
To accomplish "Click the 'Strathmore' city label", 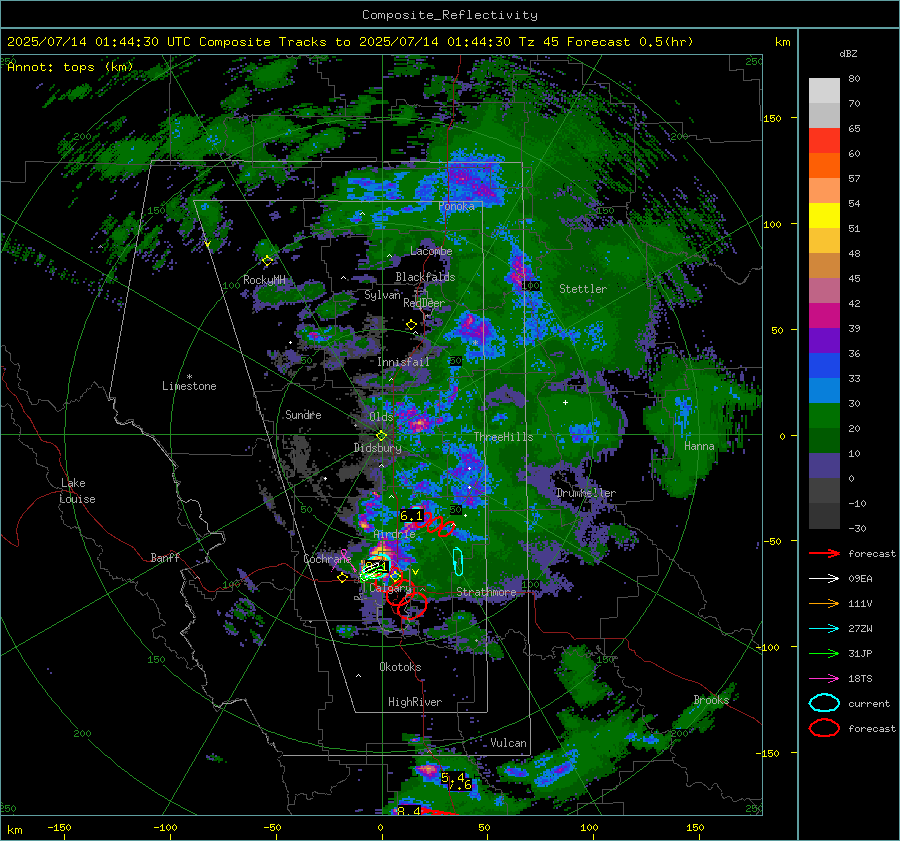I will [x=486, y=592].
